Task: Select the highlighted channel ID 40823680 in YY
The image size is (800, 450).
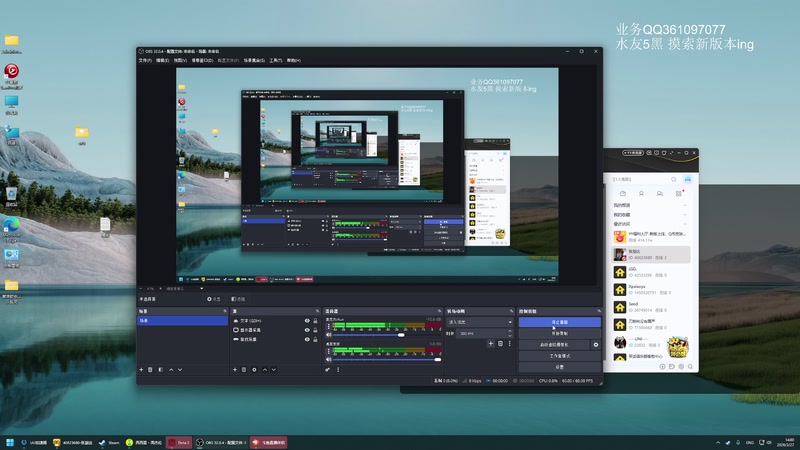Action: click(x=651, y=254)
